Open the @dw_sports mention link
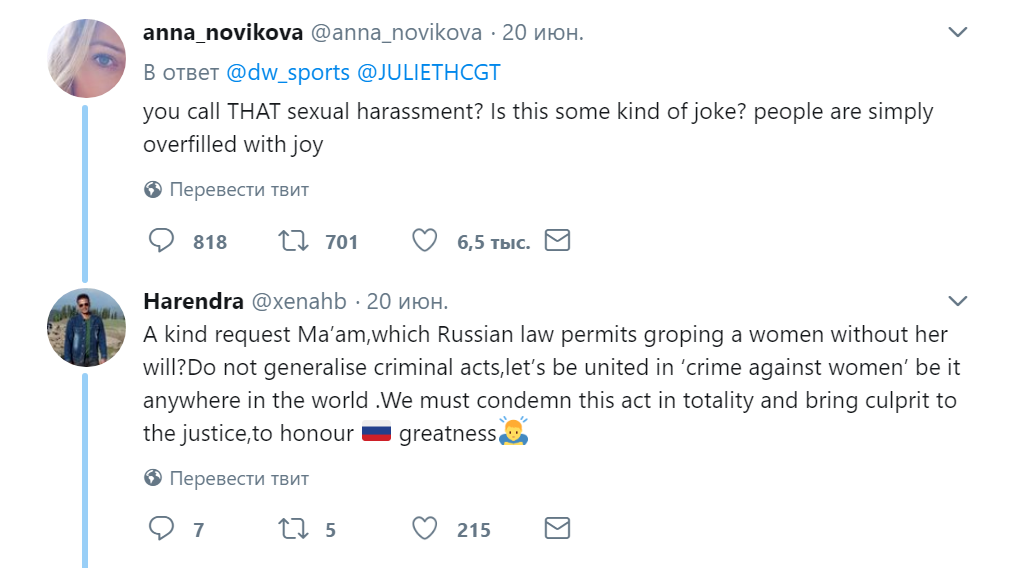Screen dimensions: 1028x568 pos(288,72)
